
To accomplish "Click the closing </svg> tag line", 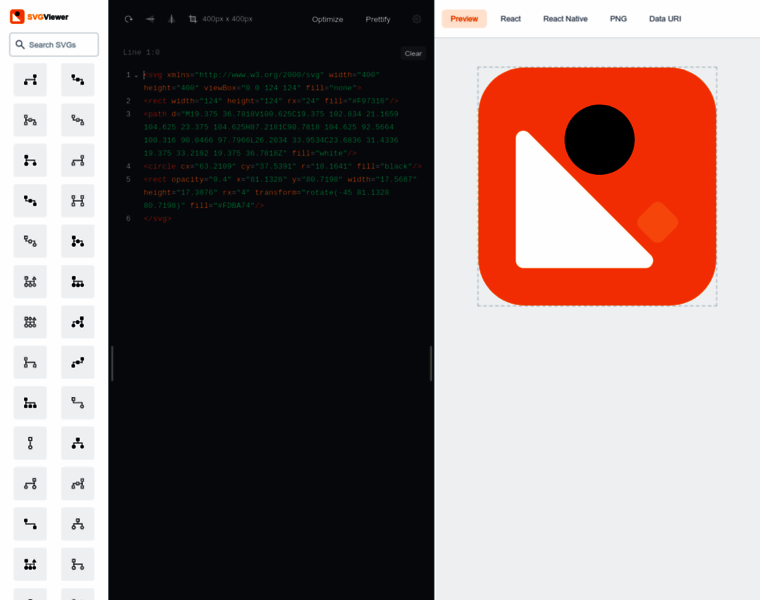I will tap(157, 219).
